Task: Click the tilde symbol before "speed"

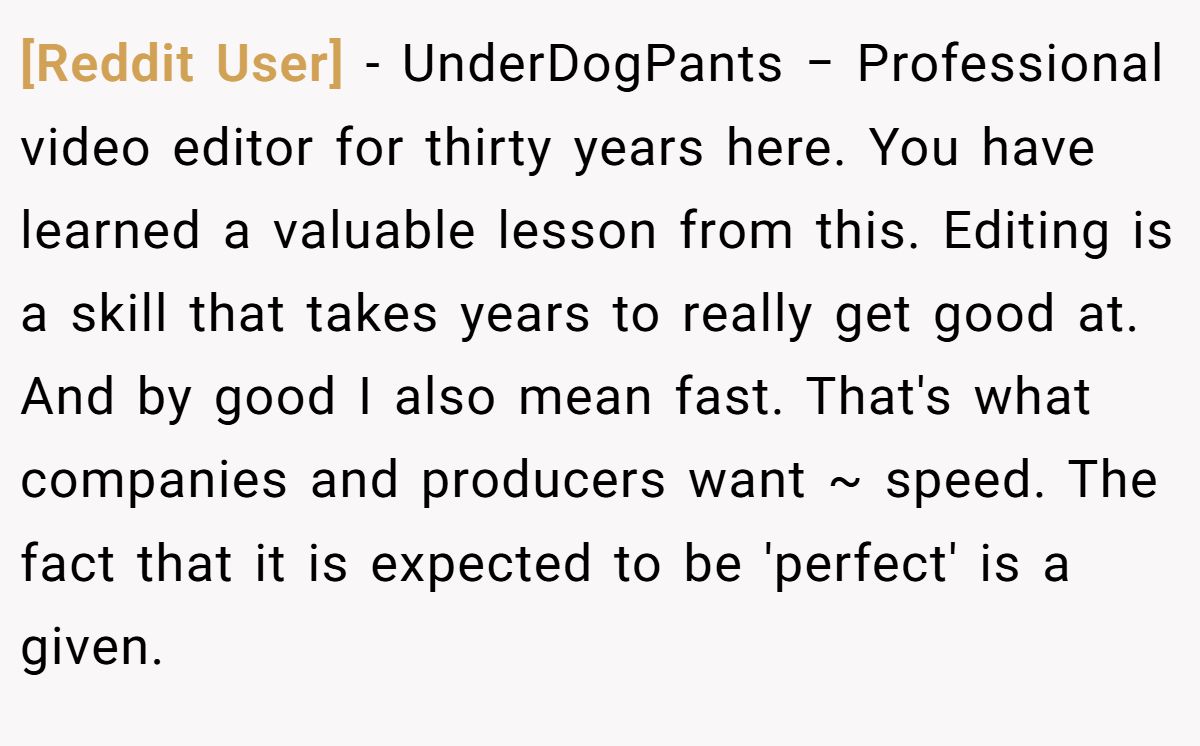Action: pos(845,481)
